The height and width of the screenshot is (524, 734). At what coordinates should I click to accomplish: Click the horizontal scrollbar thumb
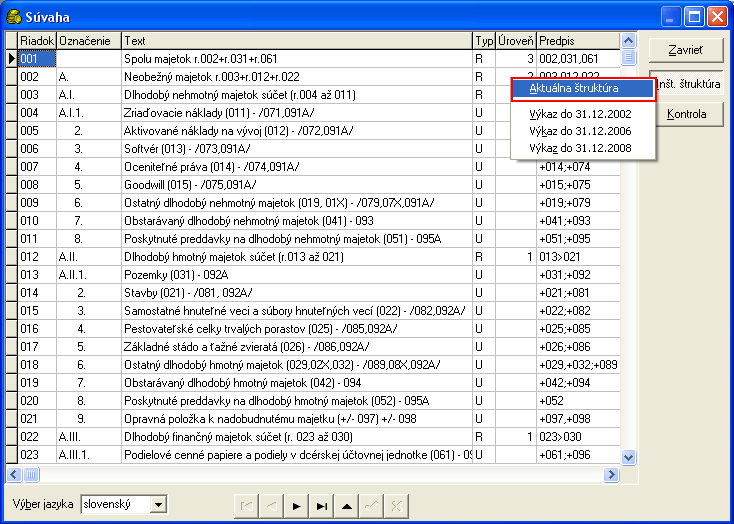(31, 474)
